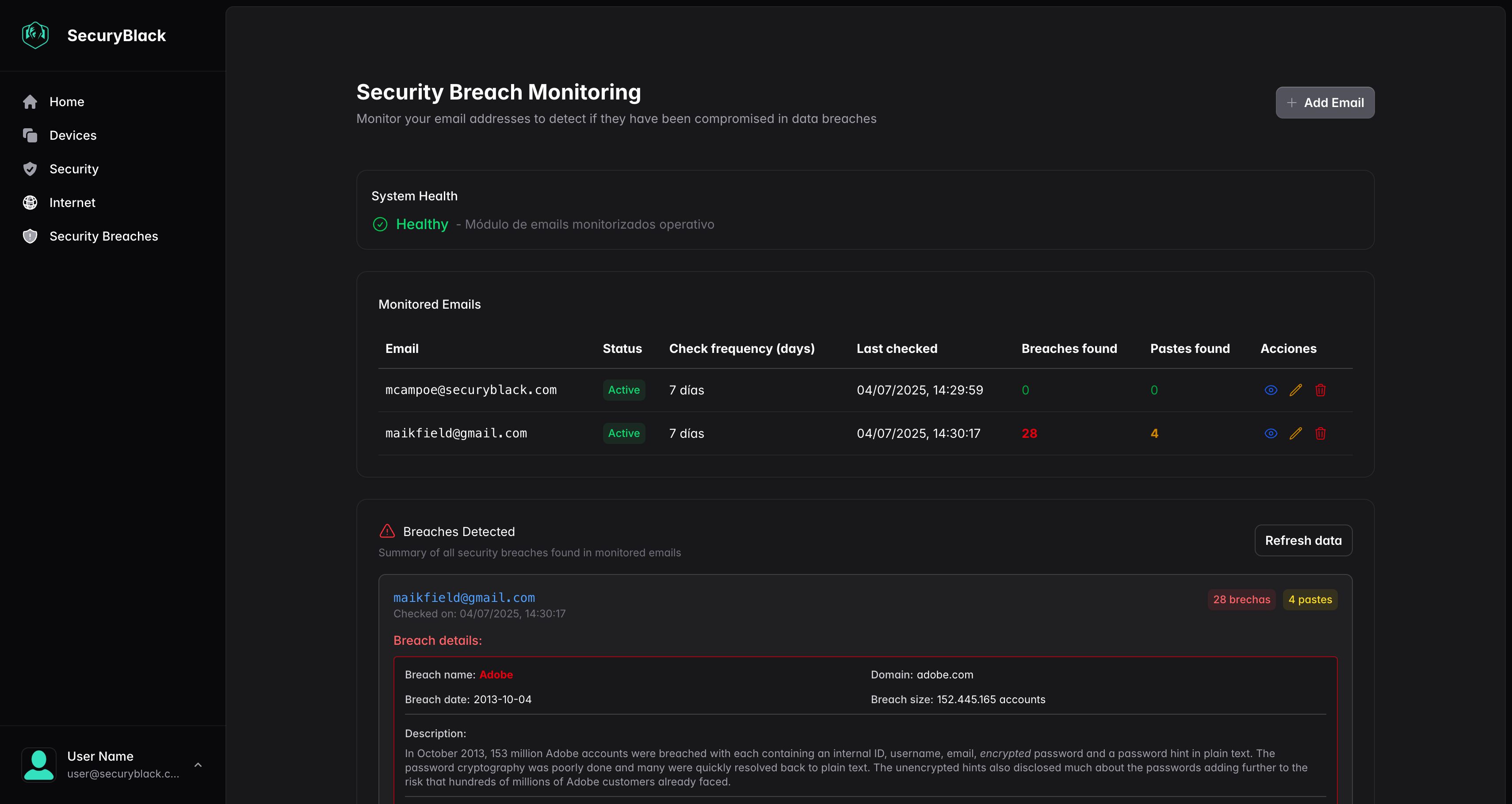Screen dimensions: 1512x804
Task: Click Breach size: 152.445.165 accounts
Action: pos(958,700)
